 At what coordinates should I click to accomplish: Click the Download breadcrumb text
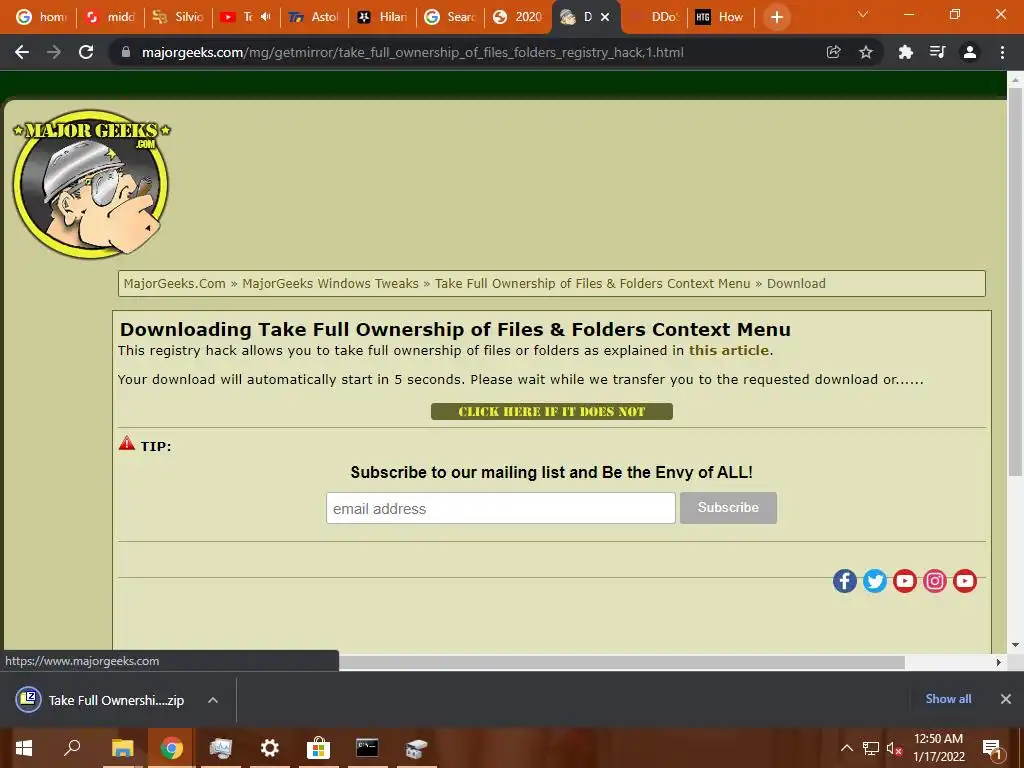tap(796, 283)
